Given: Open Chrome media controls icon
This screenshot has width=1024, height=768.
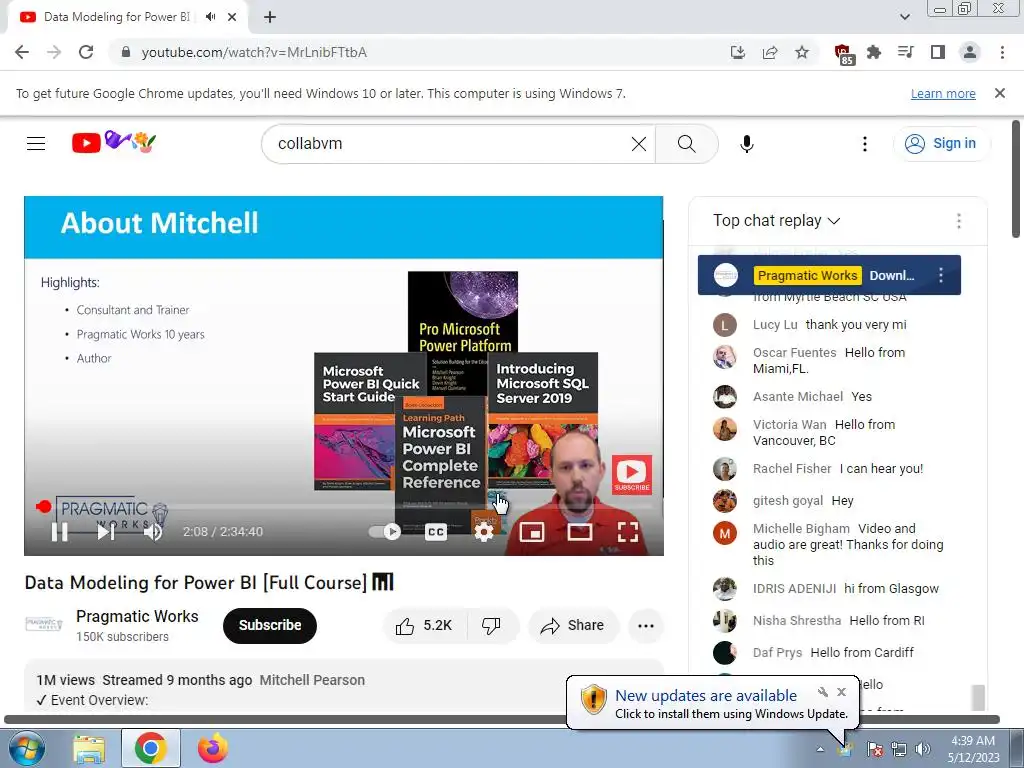Looking at the screenshot, I should [x=906, y=52].
